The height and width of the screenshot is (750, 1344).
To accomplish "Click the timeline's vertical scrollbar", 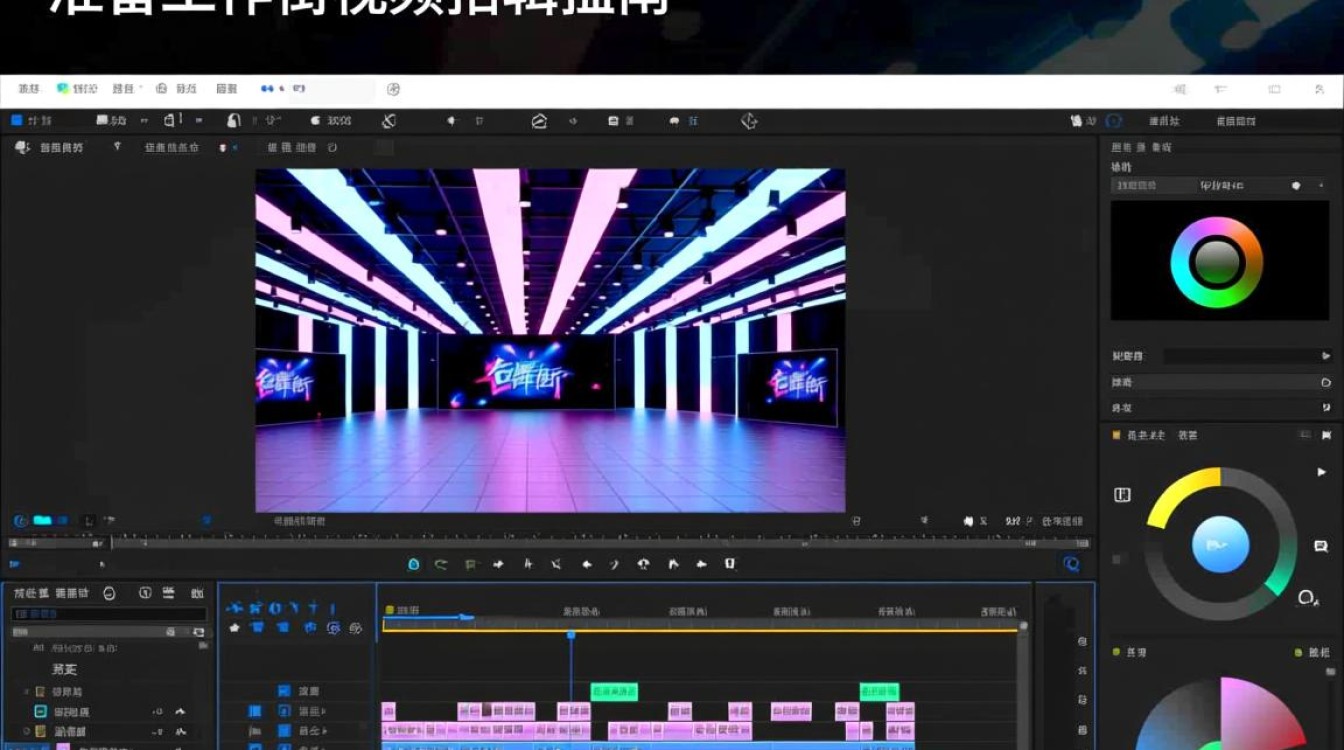I will (1022, 685).
